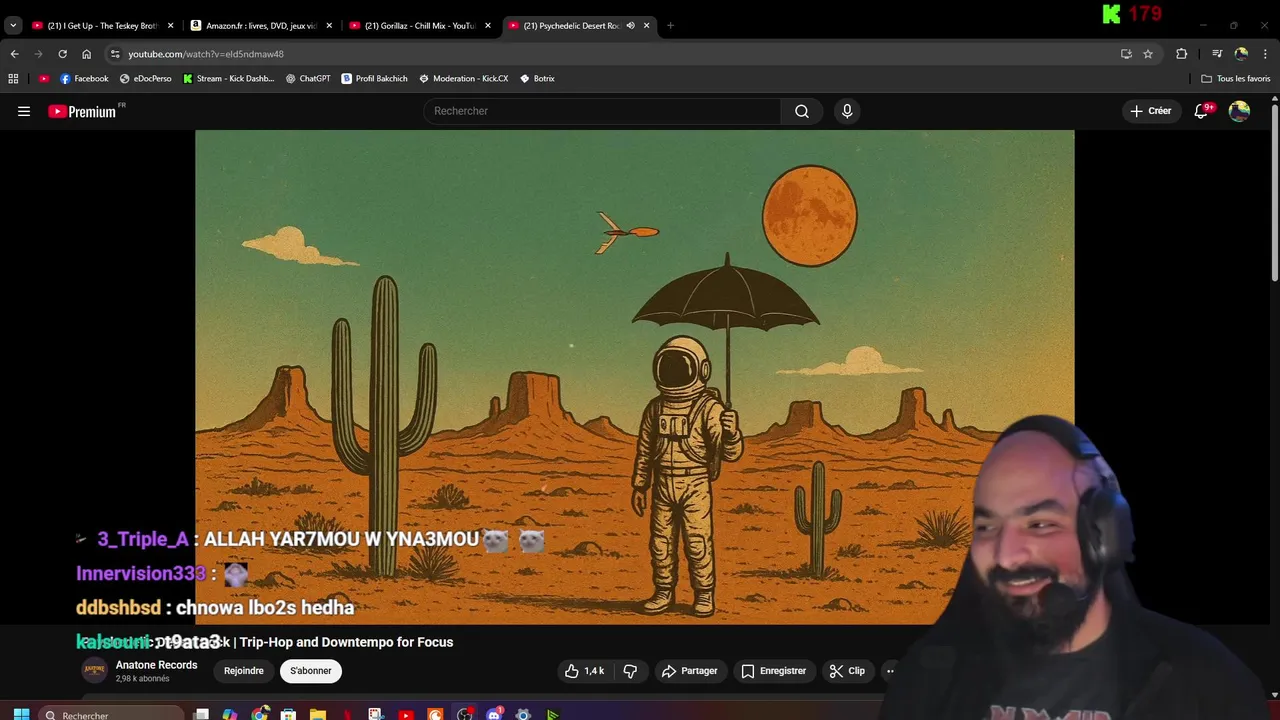The height and width of the screenshot is (720, 1280).
Task: Open the apps grid in bookmarks bar
Action: coord(13,78)
